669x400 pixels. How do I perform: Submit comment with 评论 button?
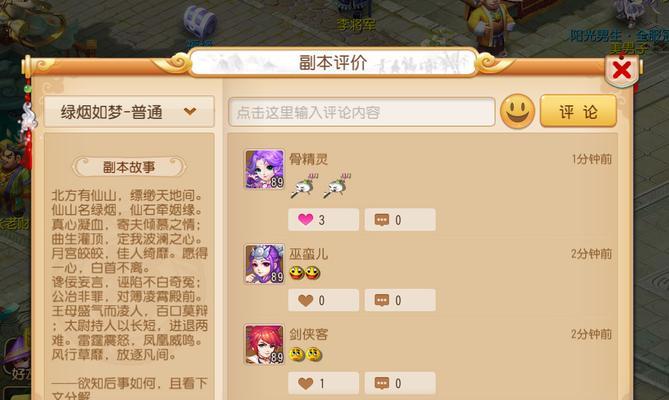[578, 111]
